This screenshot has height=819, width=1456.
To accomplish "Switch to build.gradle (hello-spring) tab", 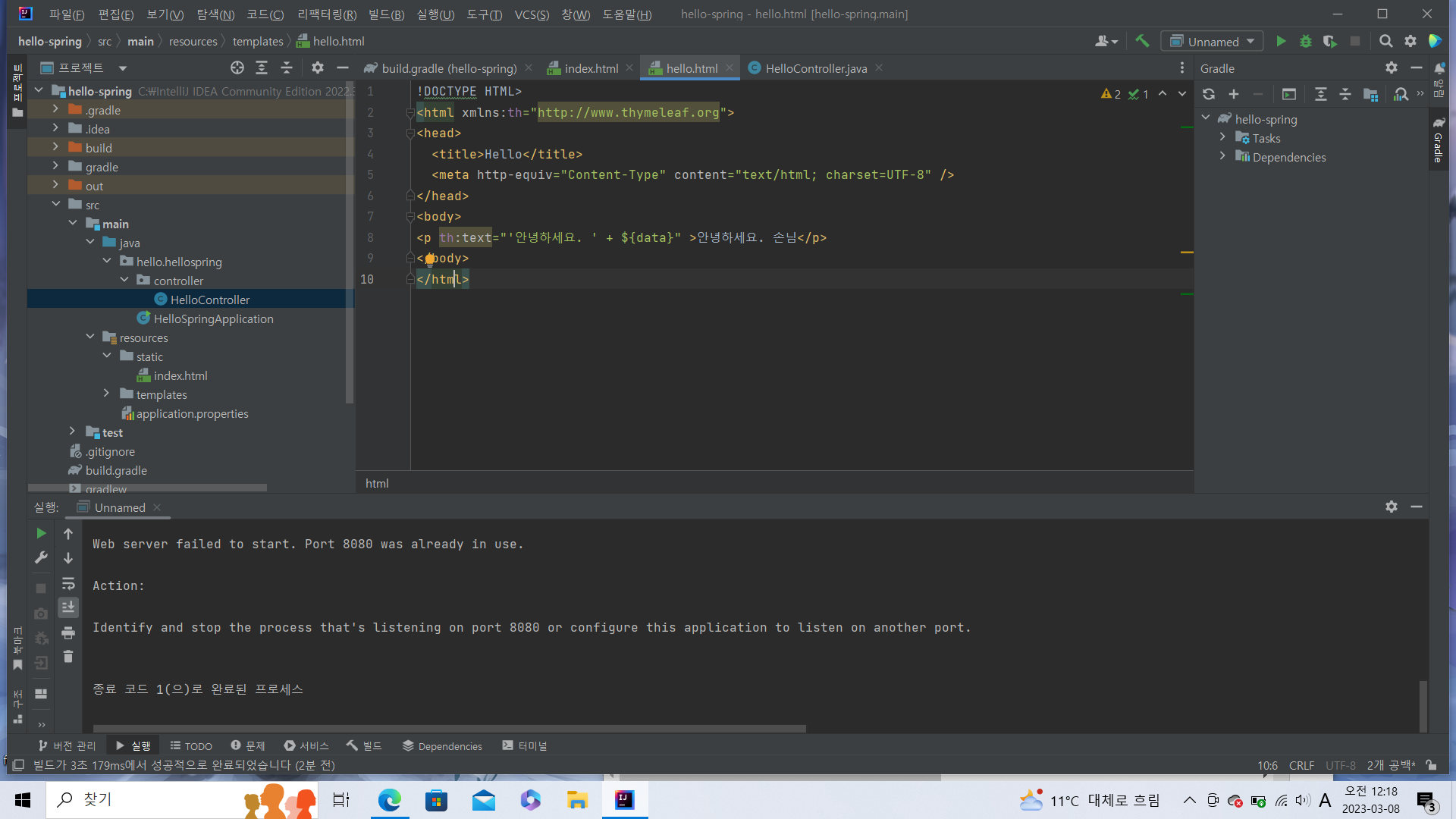I will (449, 68).
